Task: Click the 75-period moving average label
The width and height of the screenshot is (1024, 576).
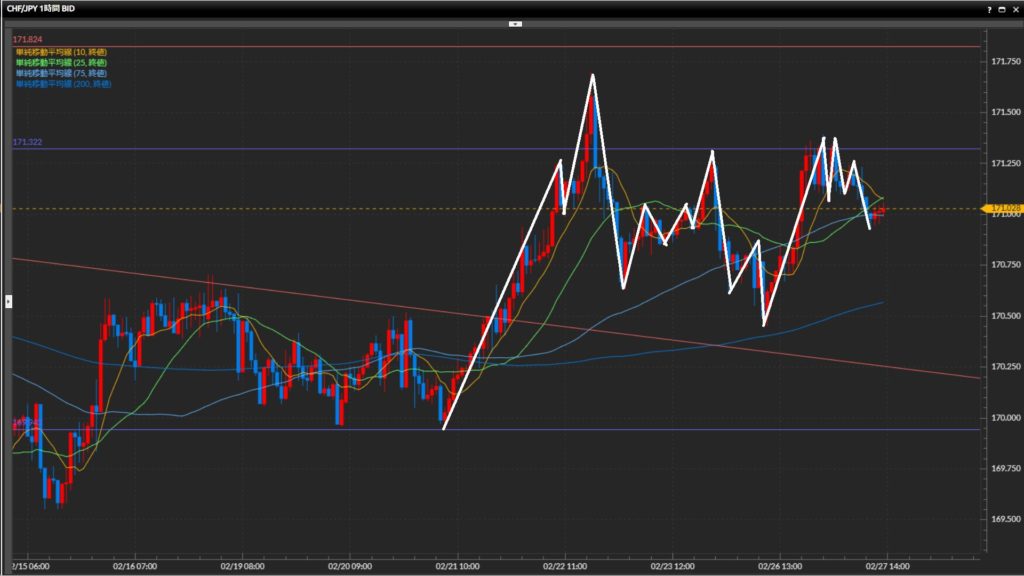Action: pyautogui.click(x=61, y=73)
